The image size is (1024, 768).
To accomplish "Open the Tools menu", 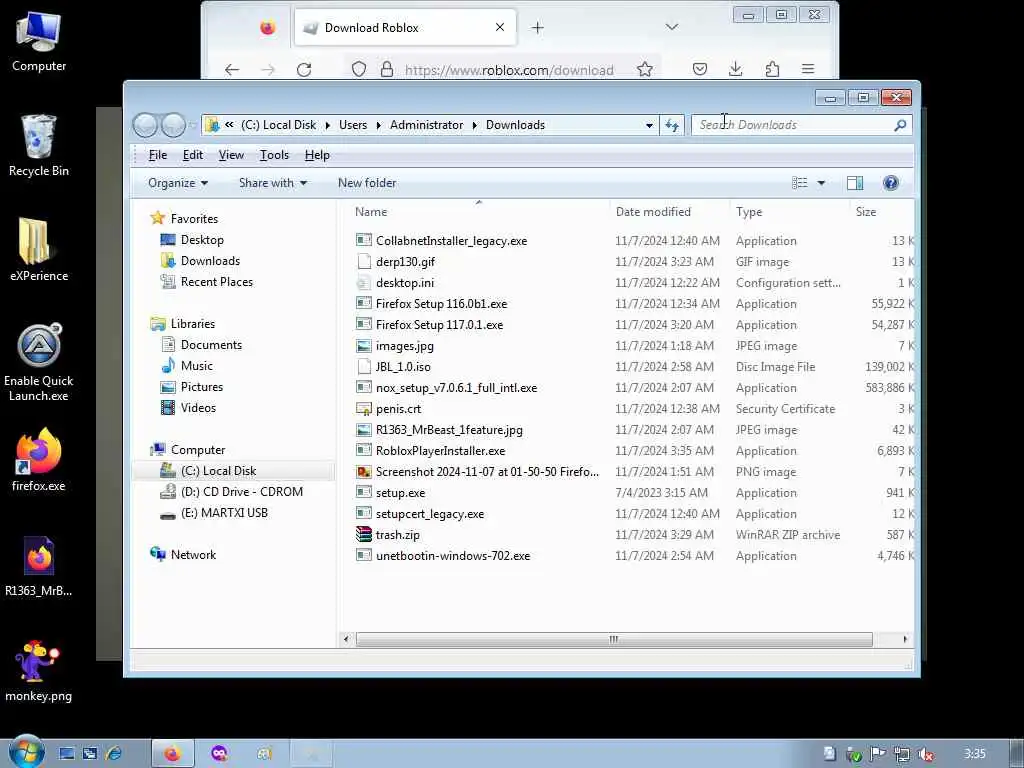I will 274,155.
